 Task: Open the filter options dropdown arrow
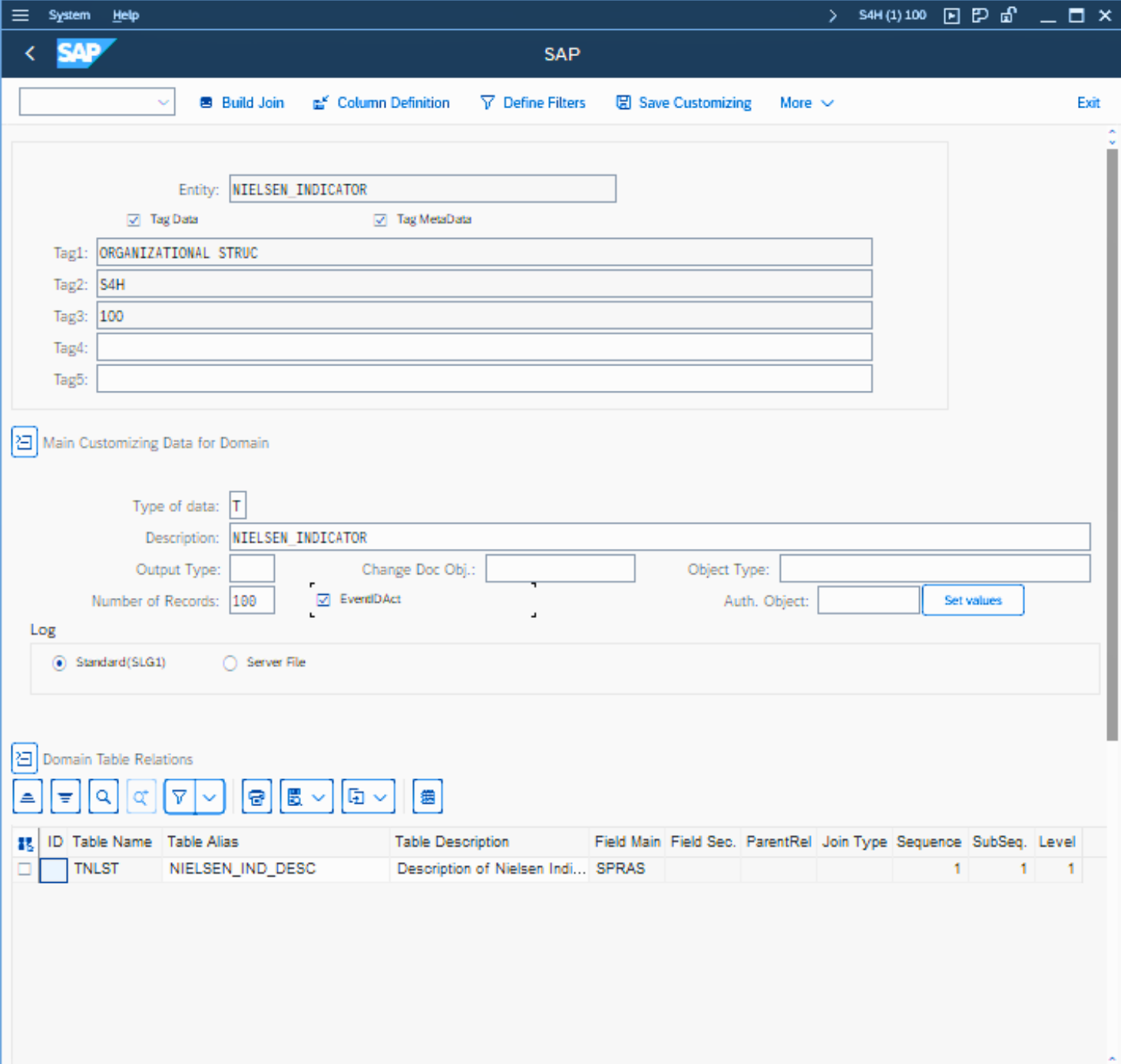210,797
